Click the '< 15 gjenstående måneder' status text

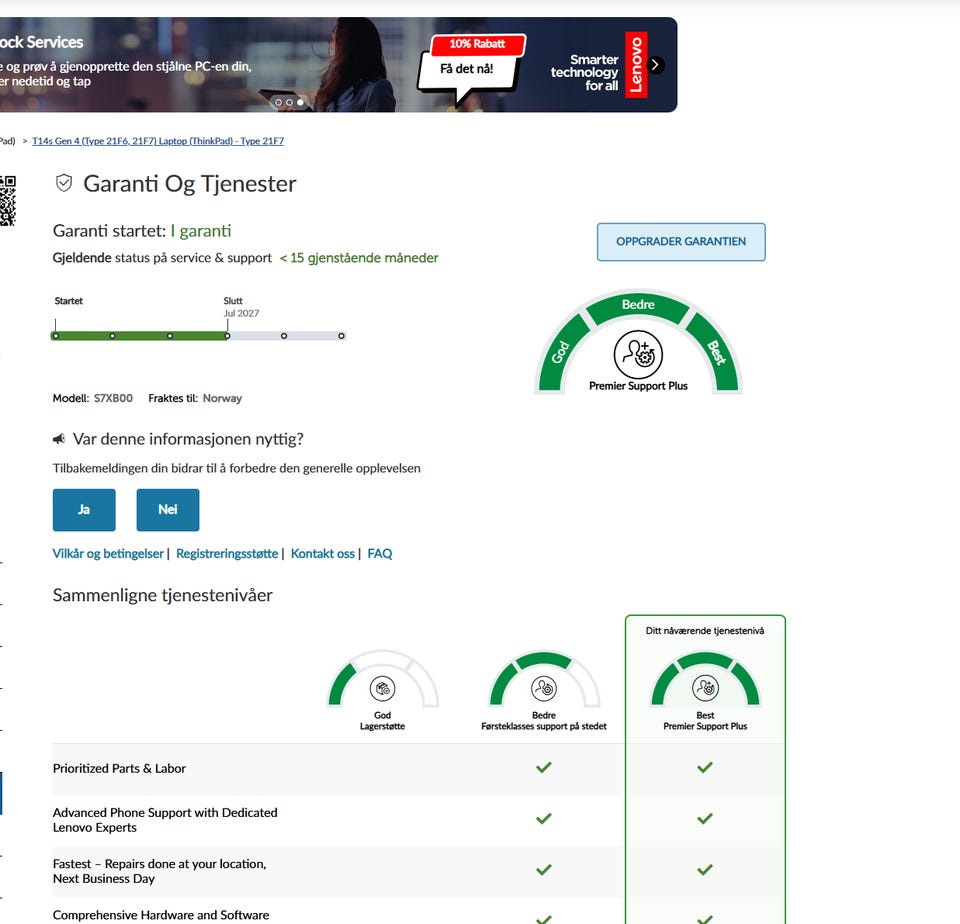coord(359,258)
